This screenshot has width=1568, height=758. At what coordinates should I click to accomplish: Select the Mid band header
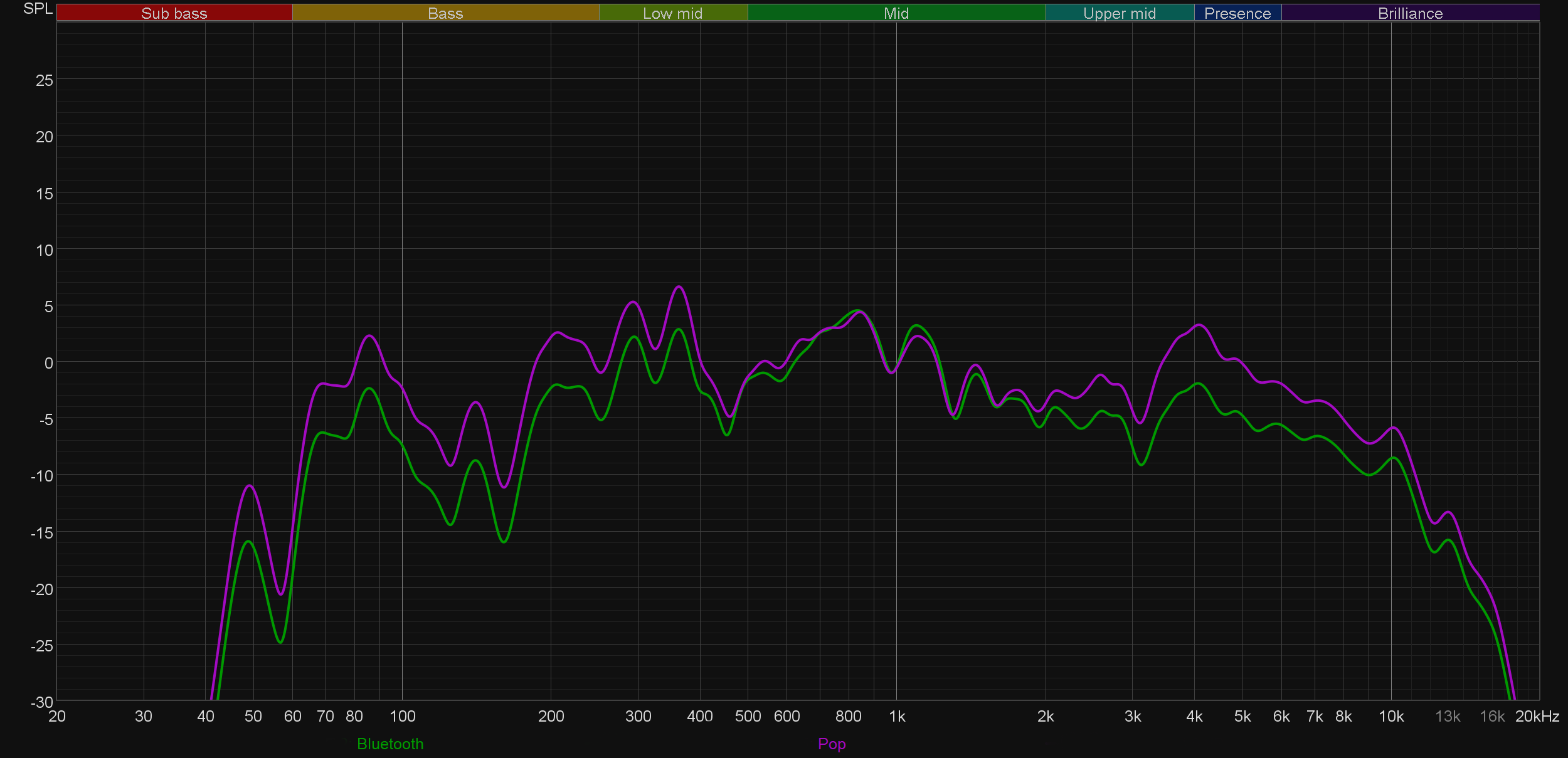click(x=896, y=13)
